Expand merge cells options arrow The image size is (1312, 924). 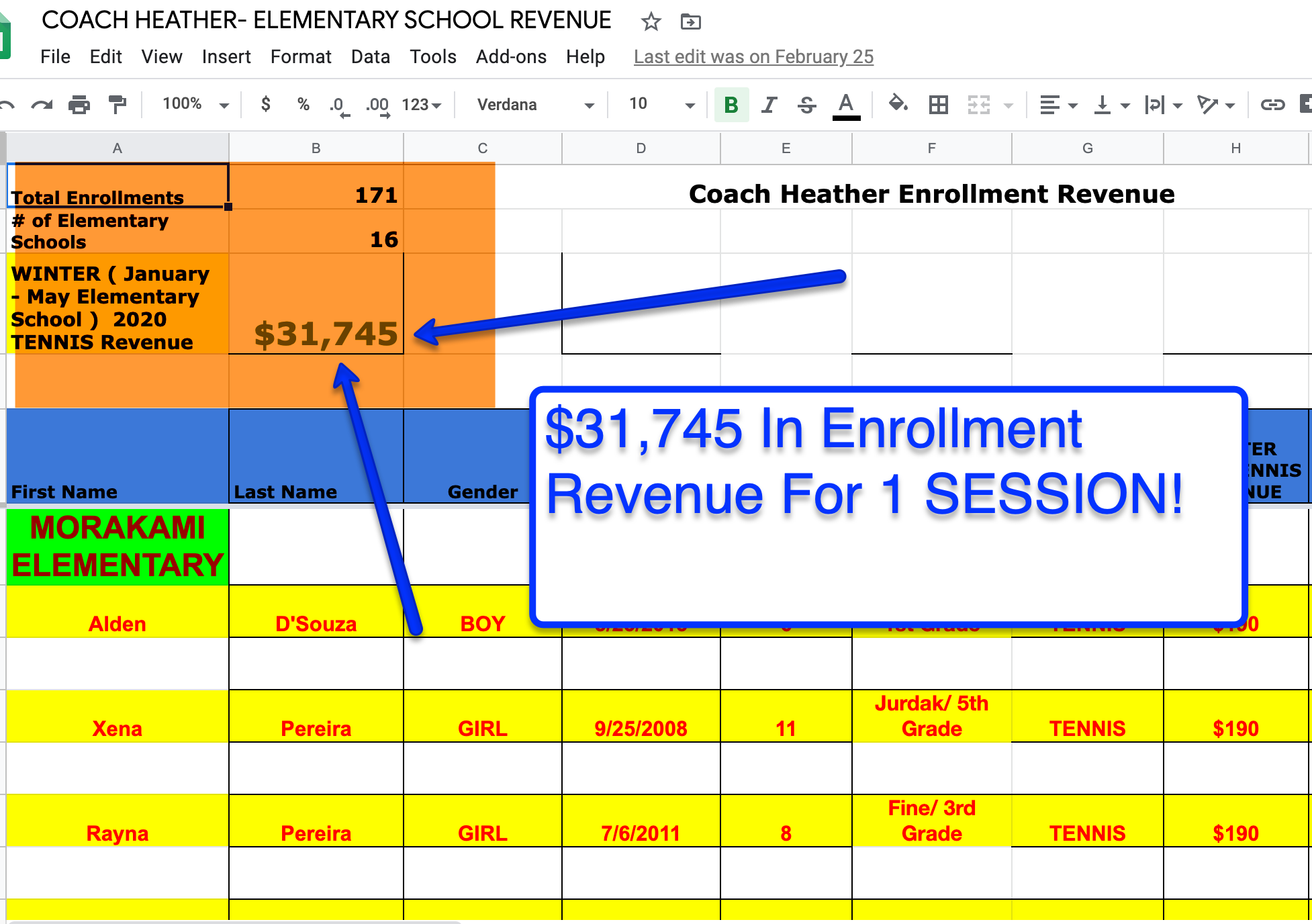coord(1008,105)
